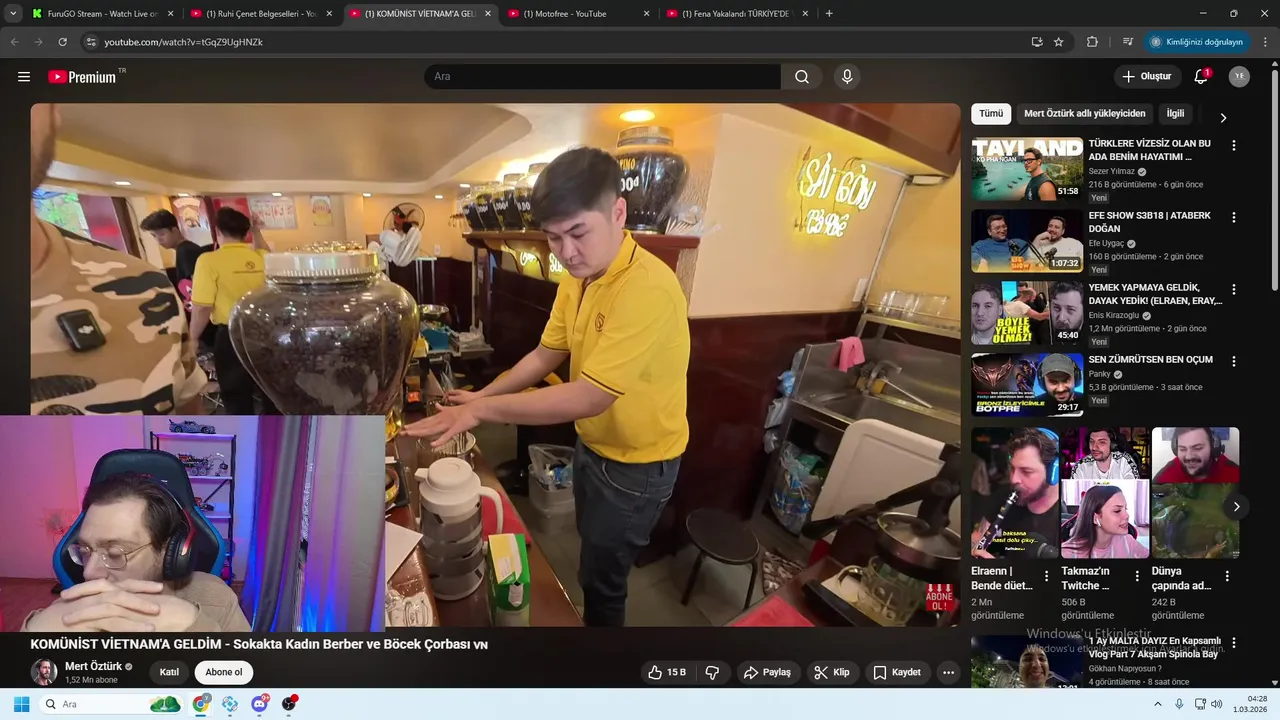The height and width of the screenshot is (720, 1280).
Task: Open Windows Start menu
Action: [21, 704]
